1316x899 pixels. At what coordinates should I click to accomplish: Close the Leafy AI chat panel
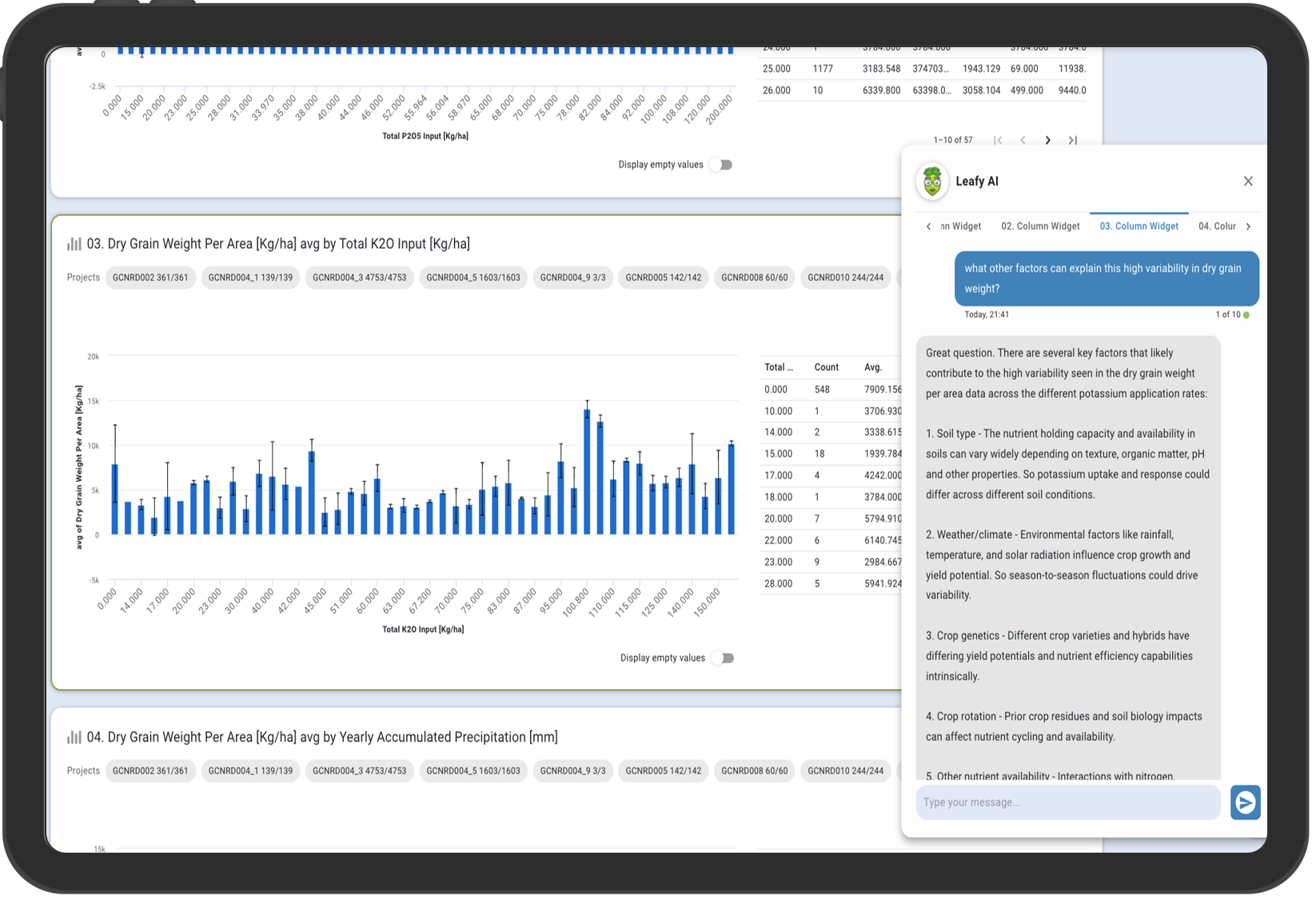click(x=1248, y=181)
